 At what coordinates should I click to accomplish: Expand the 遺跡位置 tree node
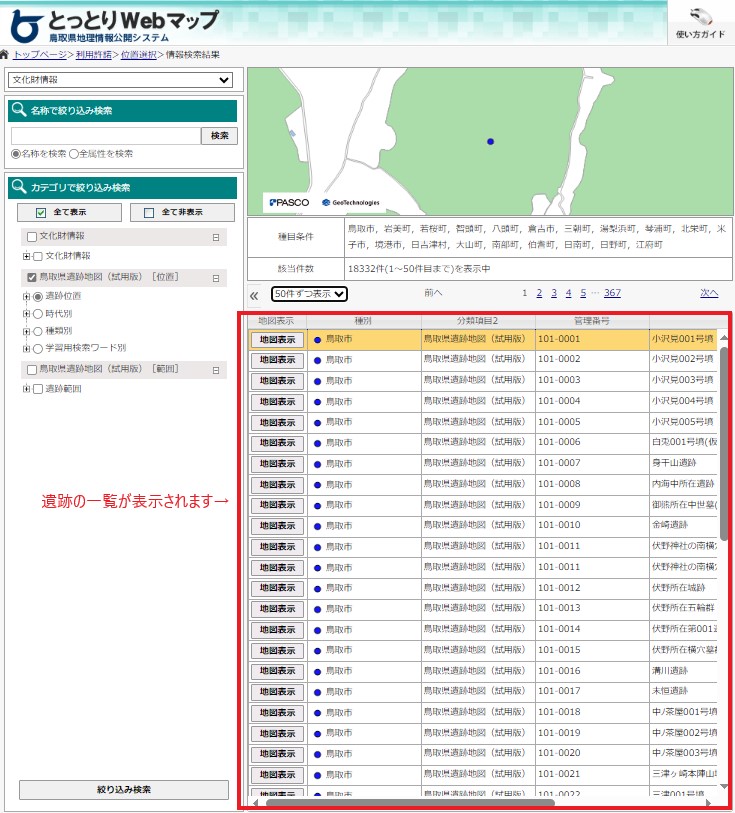tap(26, 297)
